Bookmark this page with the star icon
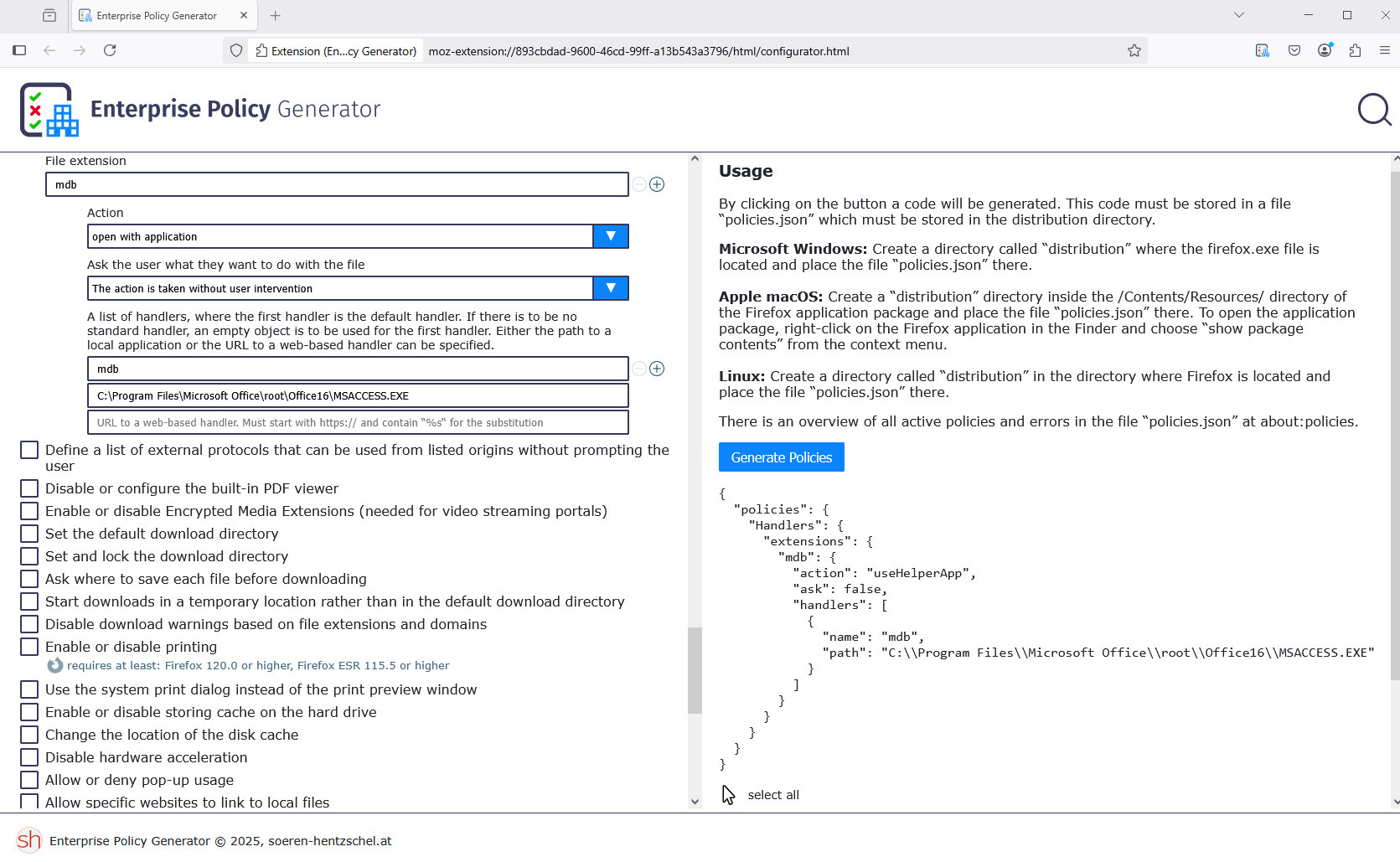This screenshot has height=862, width=1400. (1134, 50)
